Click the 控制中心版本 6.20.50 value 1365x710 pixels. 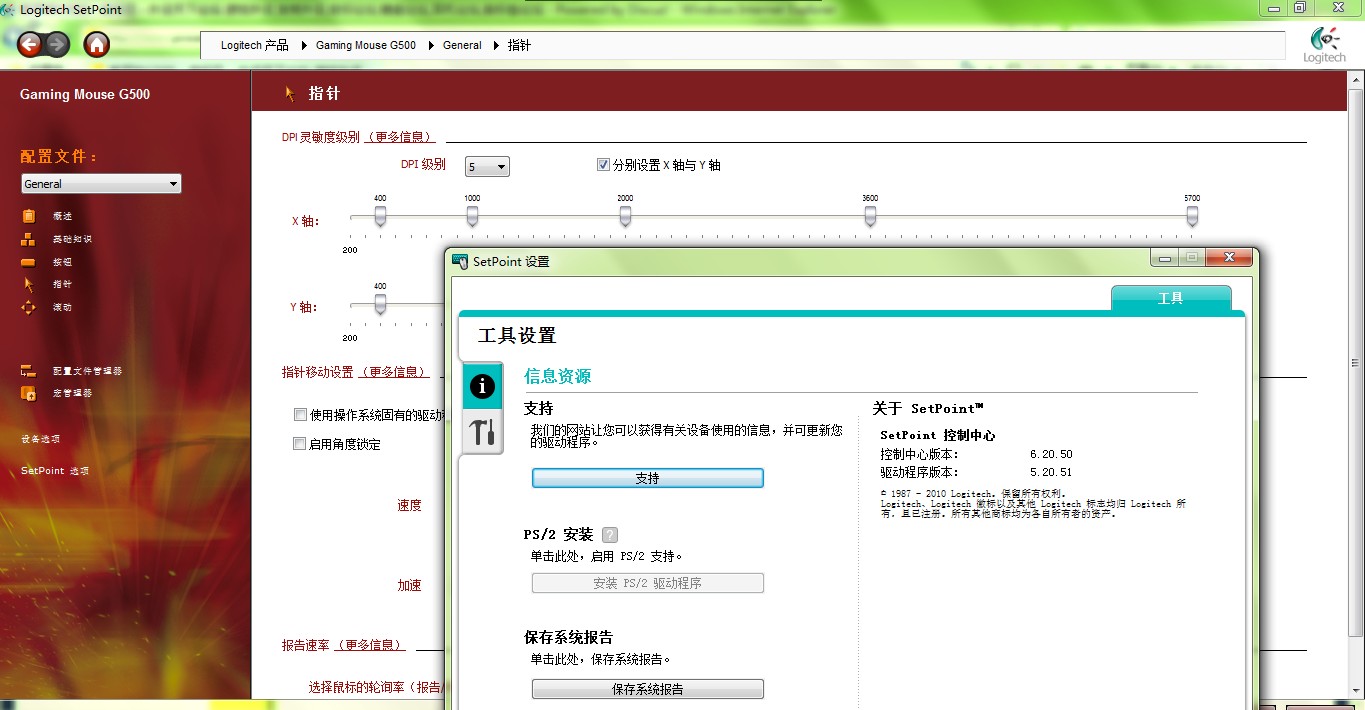pos(1051,454)
